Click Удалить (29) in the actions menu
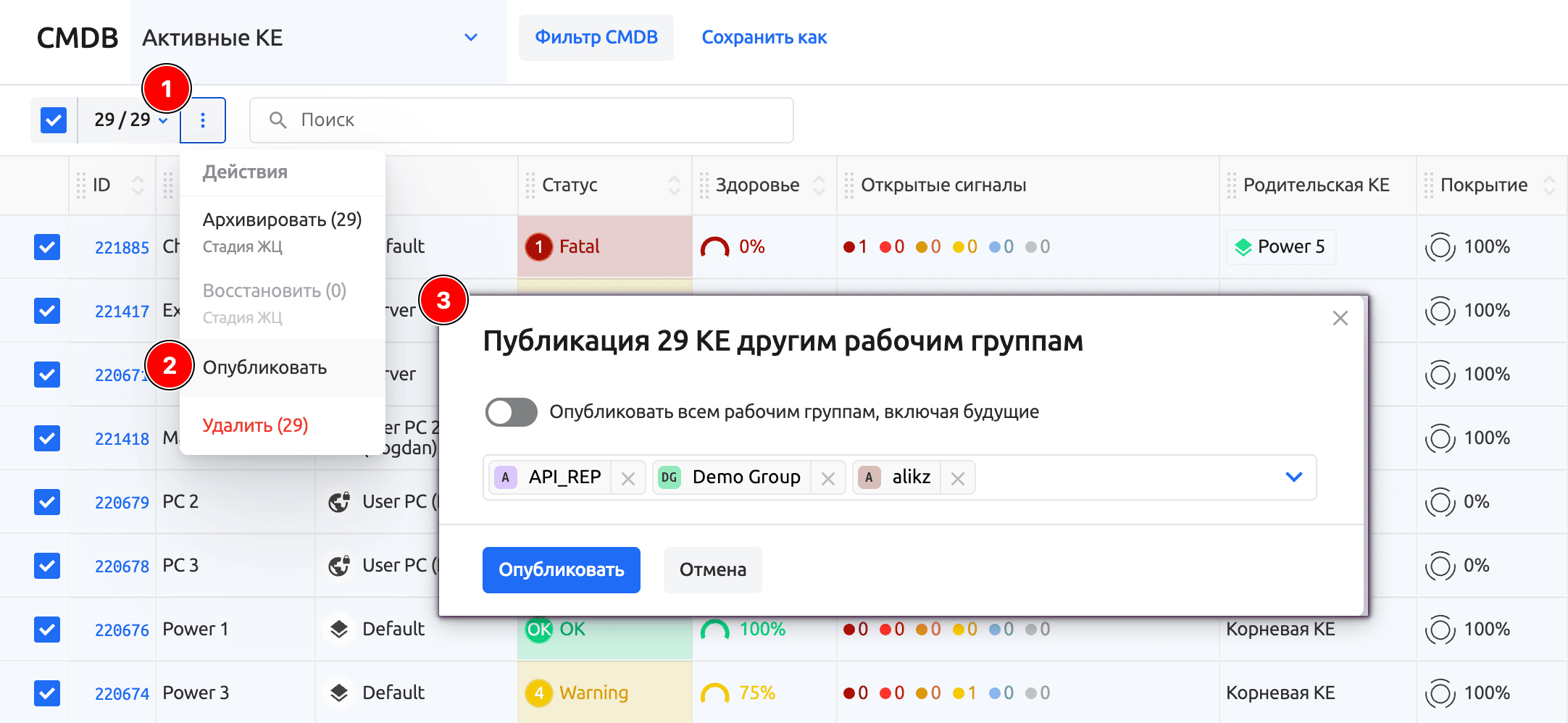The width and height of the screenshot is (1568, 723). 256,425
